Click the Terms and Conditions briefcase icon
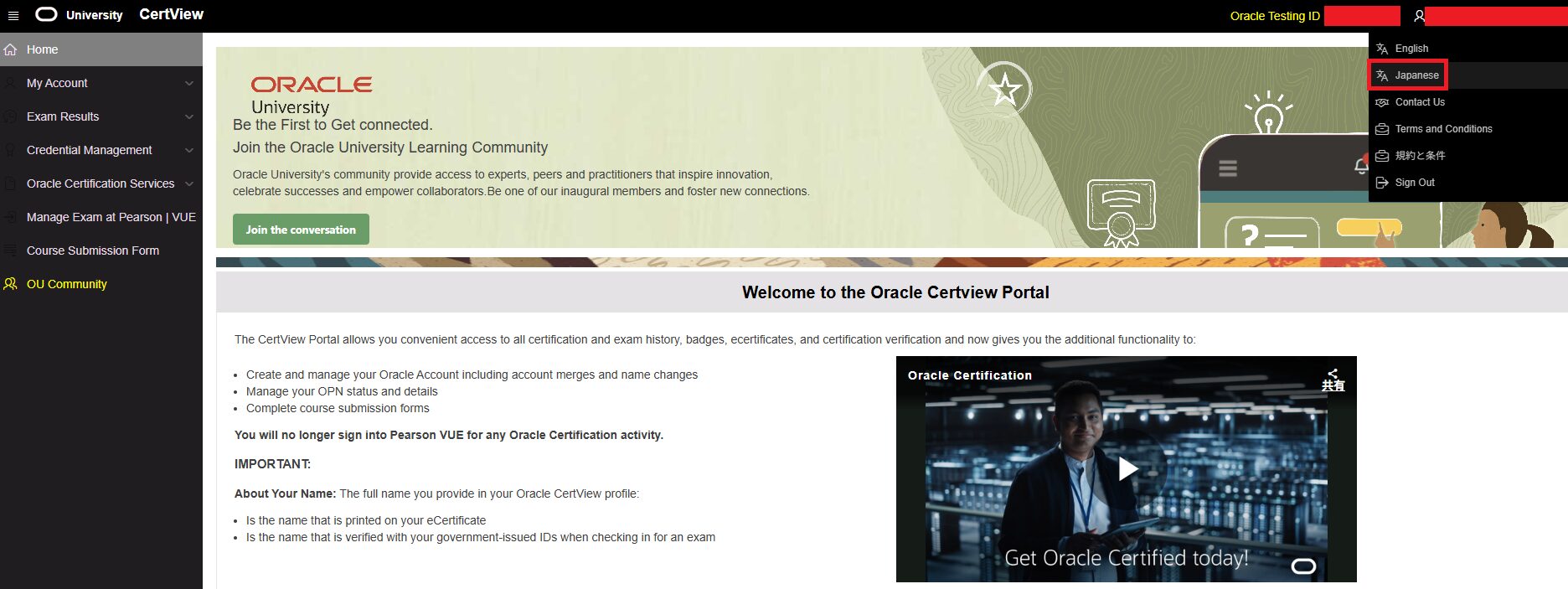 tap(1382, 129)
